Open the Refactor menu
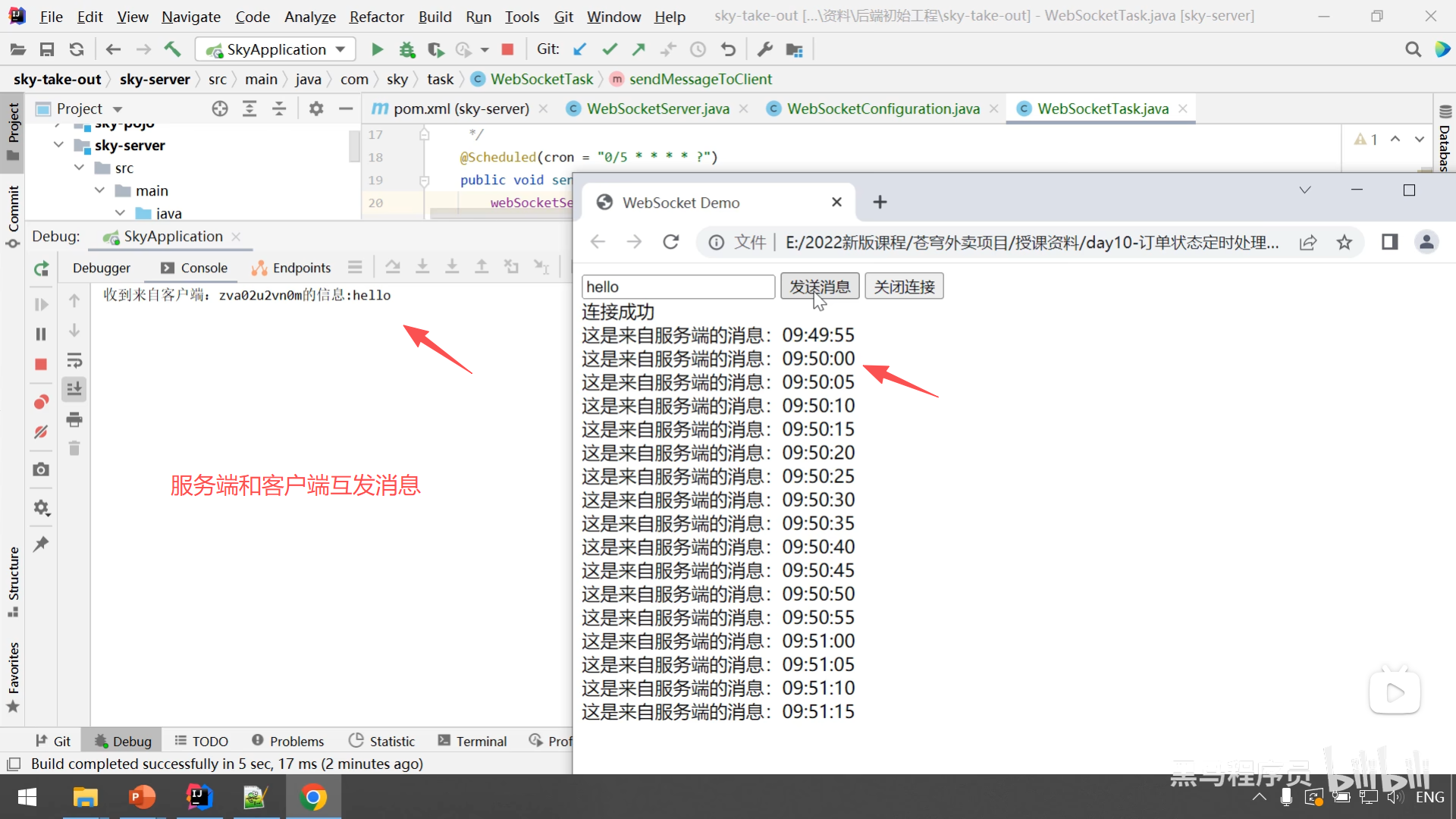Viewport: 1456px width, 819px height. (376, 17)
